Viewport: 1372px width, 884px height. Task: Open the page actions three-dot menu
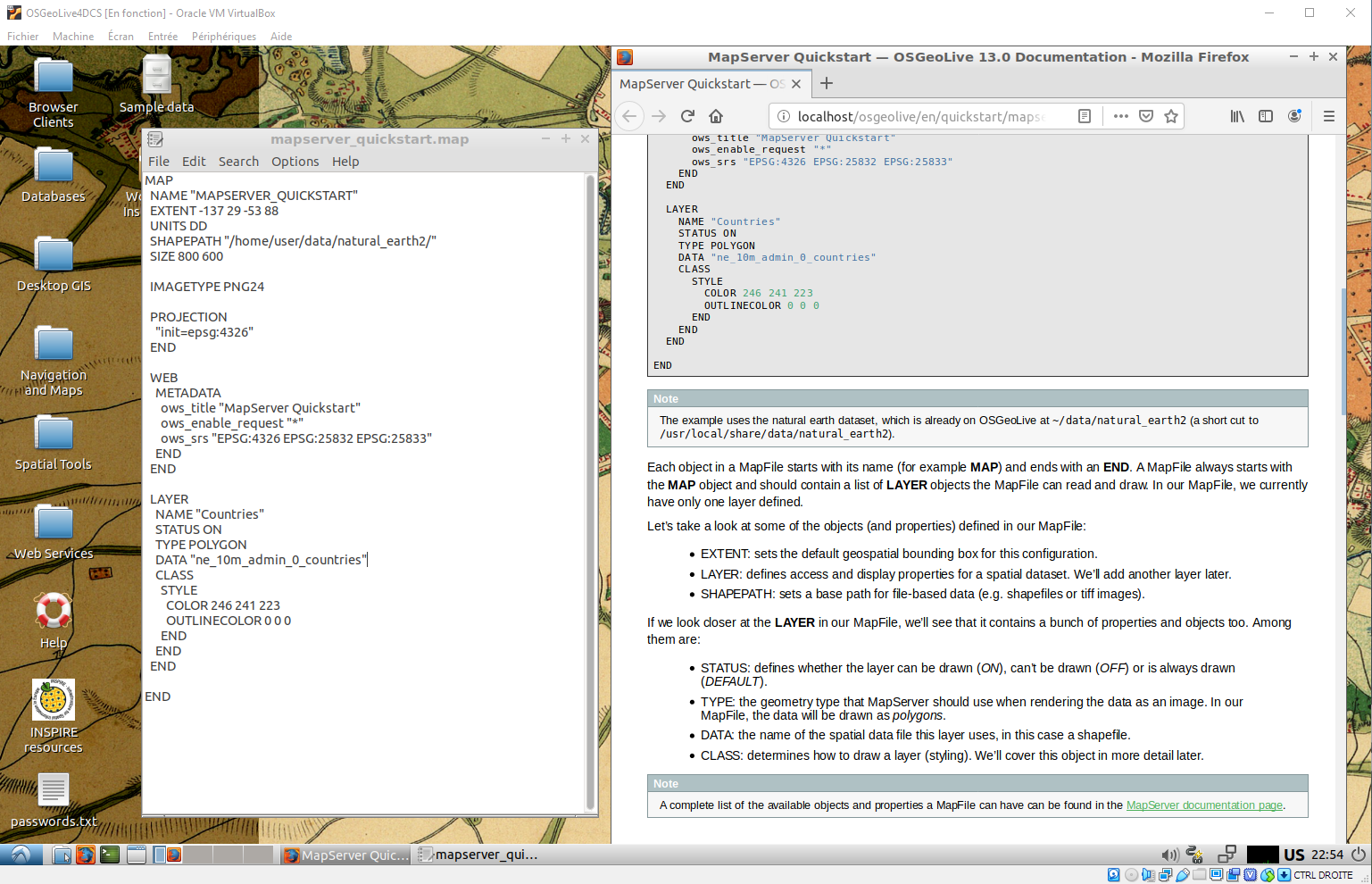click(1121, 116)
